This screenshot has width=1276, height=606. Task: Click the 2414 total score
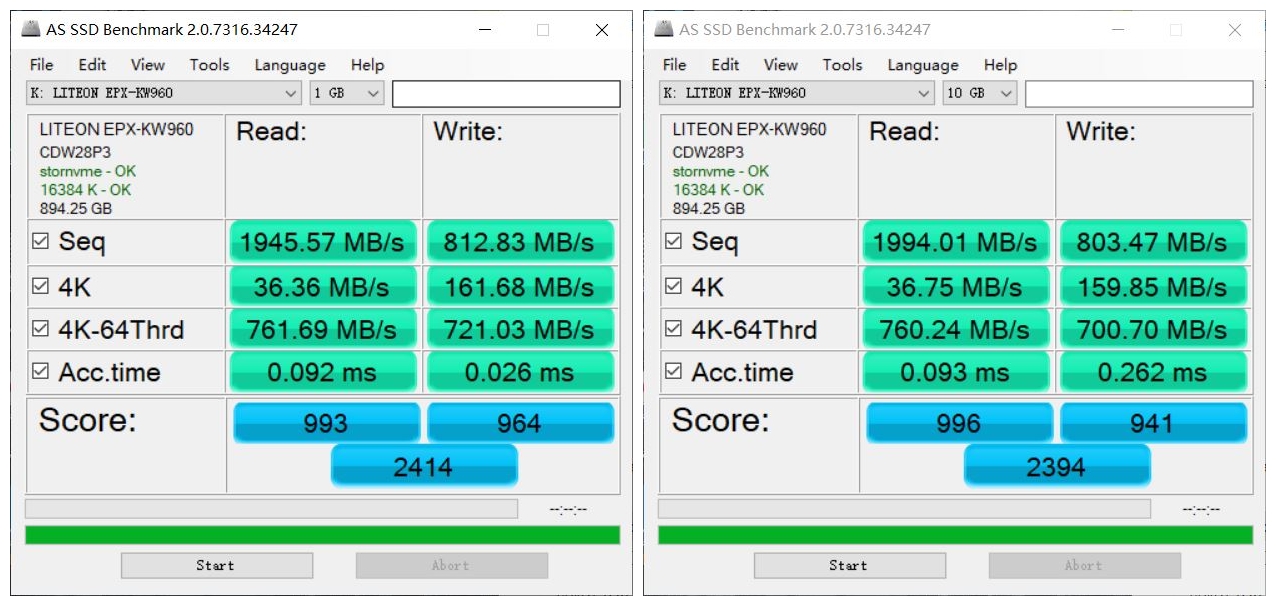click(424, 466)
